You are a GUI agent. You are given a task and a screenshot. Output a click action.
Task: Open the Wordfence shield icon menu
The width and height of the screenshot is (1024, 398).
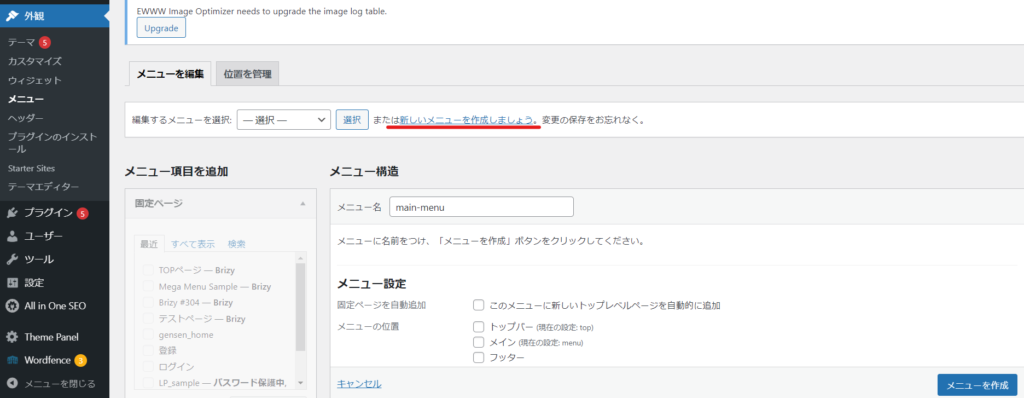(12, 360)
